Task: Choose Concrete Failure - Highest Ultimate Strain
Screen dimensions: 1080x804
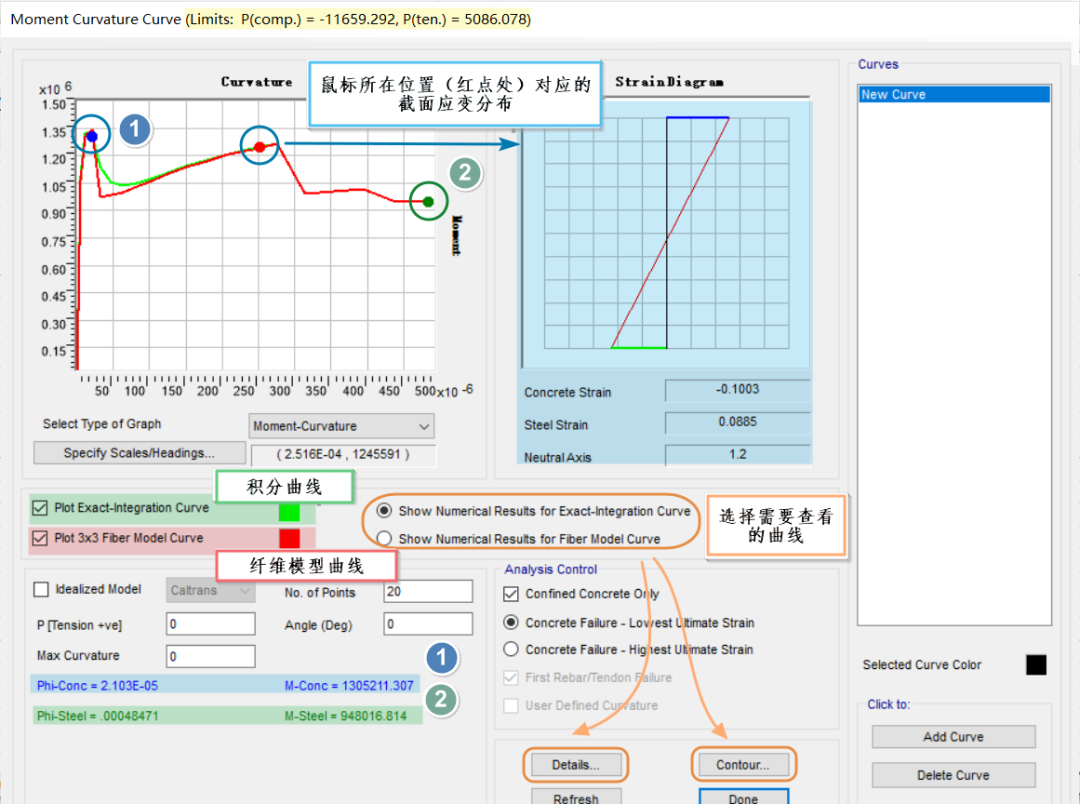Action: coord(511,649)
